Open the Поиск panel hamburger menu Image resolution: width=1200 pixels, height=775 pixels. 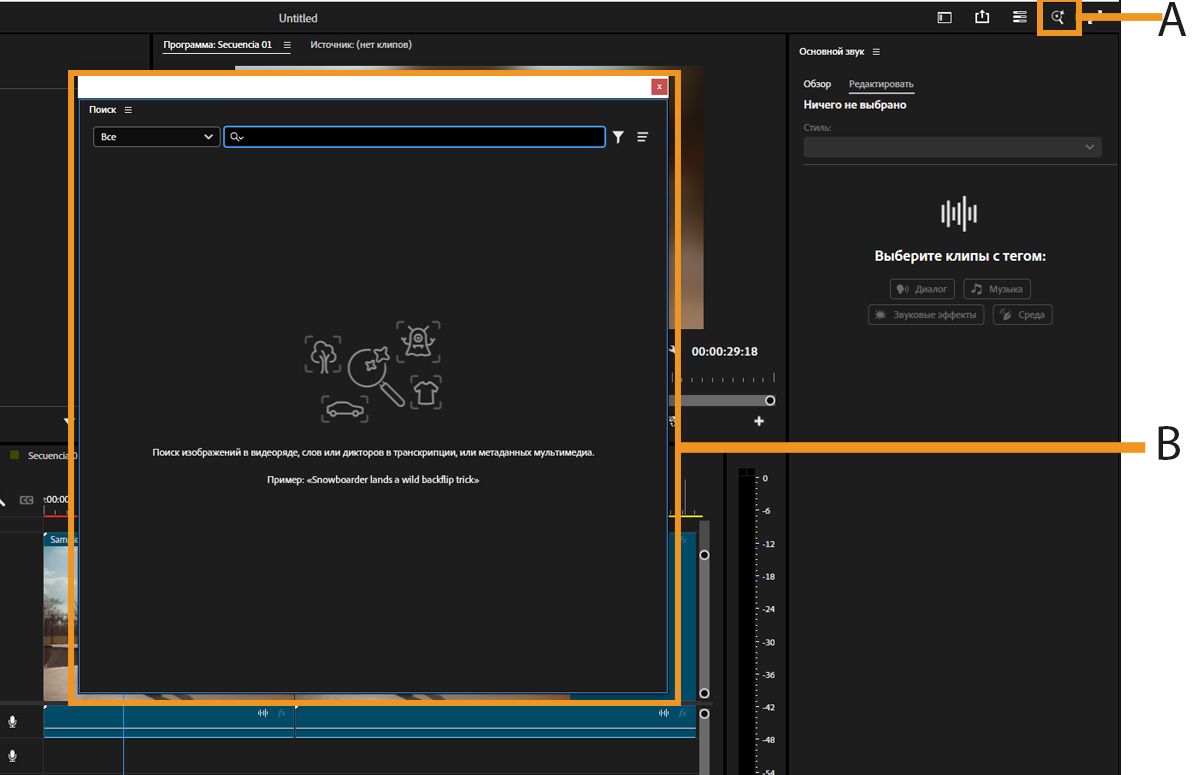pos(128,110)
